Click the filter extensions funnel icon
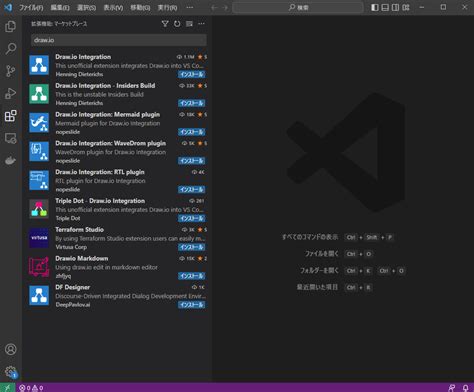 pyautogui.click(x=165, y=24)
